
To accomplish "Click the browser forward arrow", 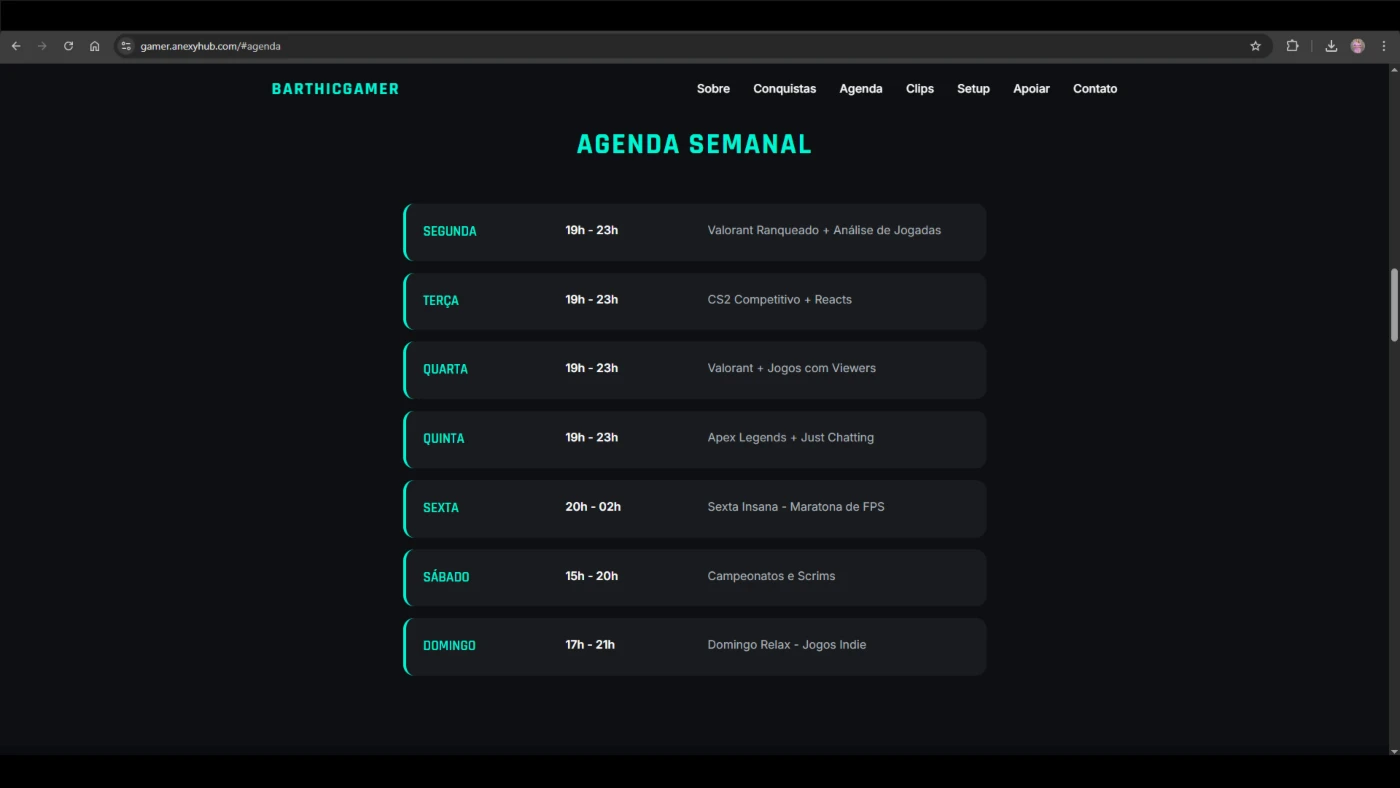I will coord(42,46).
